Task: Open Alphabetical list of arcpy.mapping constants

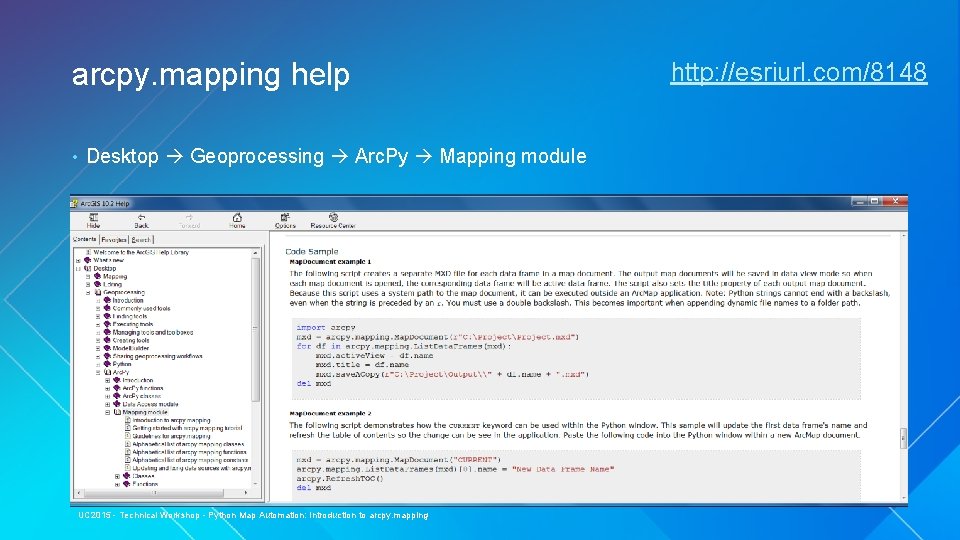Action: pyautogui.click(x=190, y=460)
